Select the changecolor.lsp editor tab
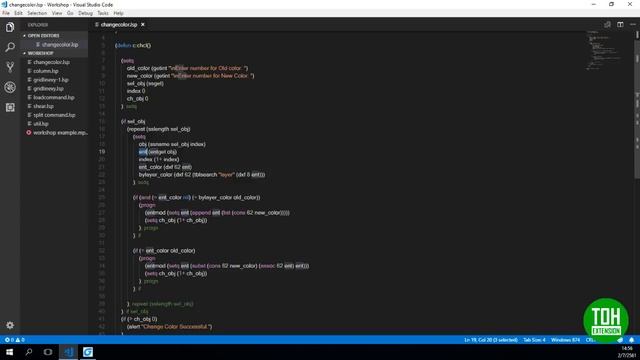This screenshot has width=640, height=360. [x=119, y=24]
